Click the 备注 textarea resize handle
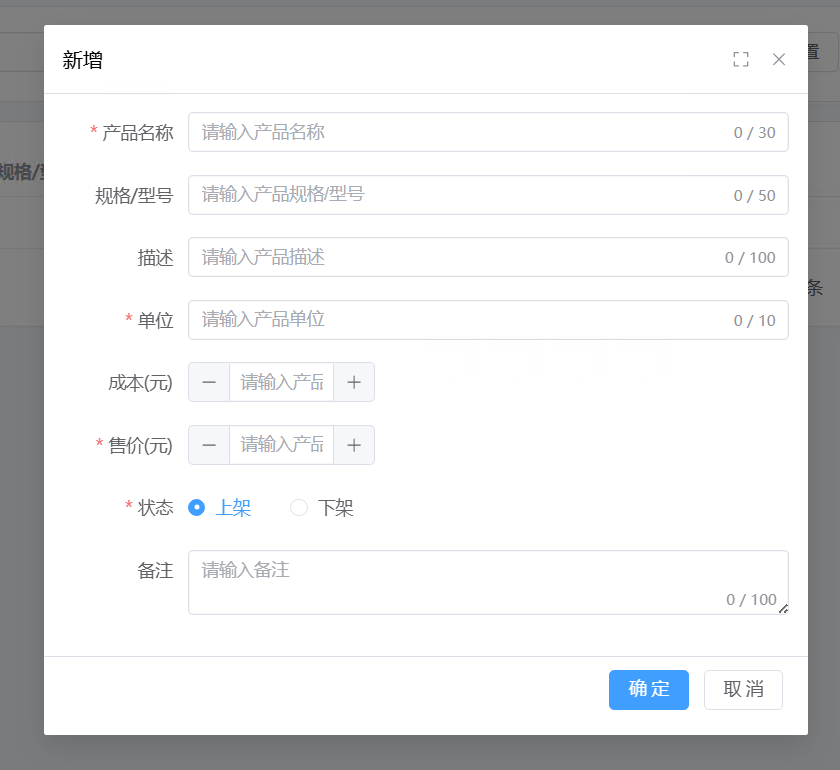Viewport: 840px width, 770px height. click(x=783, y=609)
